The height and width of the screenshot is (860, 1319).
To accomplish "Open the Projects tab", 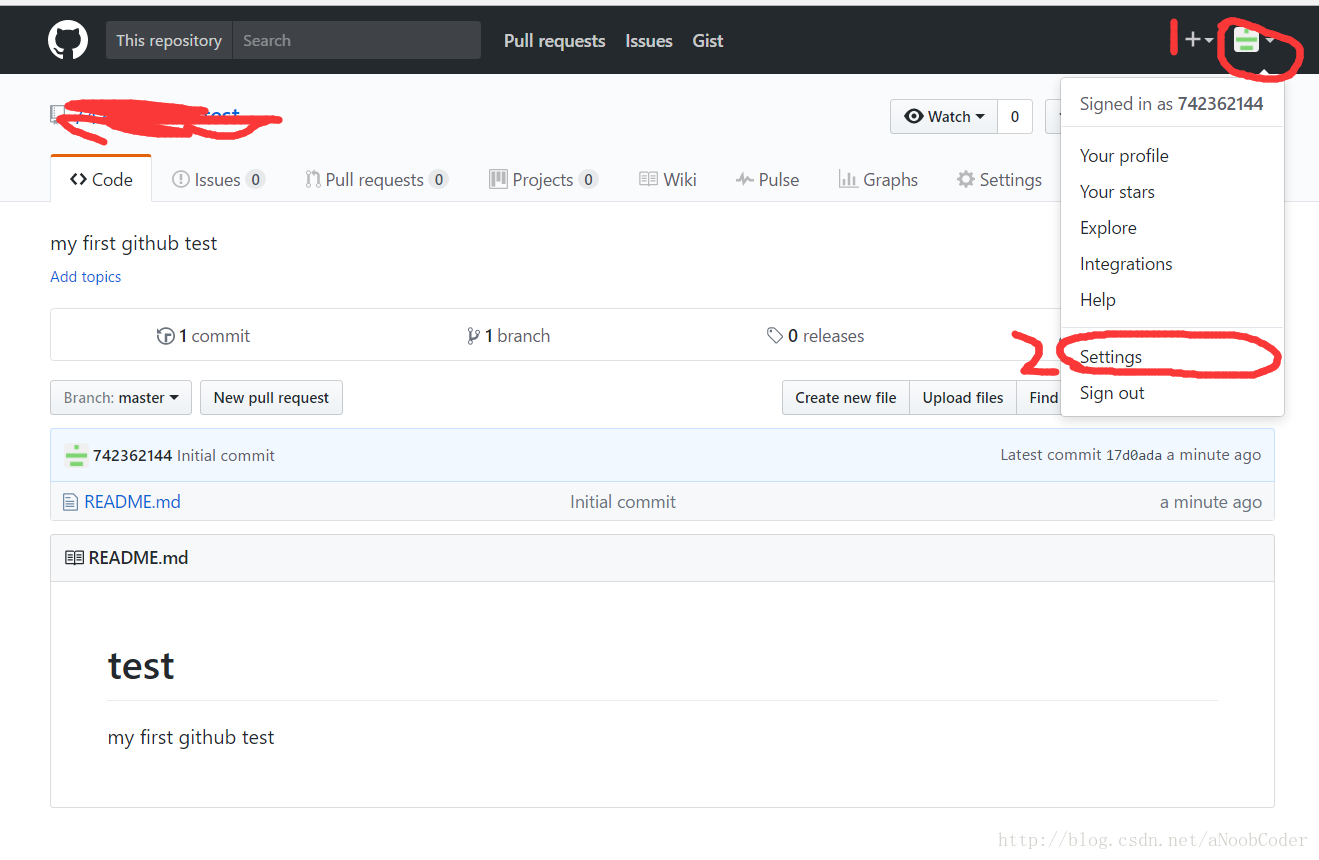I will point(543,180).
